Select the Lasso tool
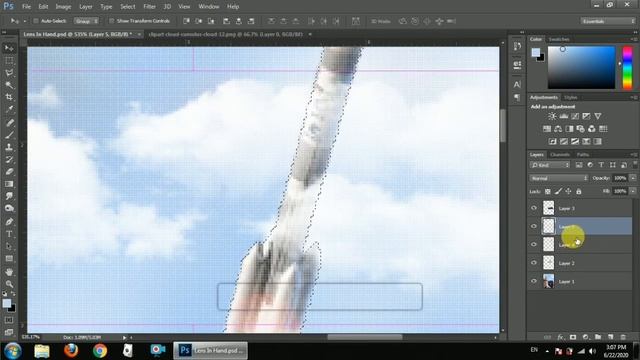640x360 pixels. point(9,73)
